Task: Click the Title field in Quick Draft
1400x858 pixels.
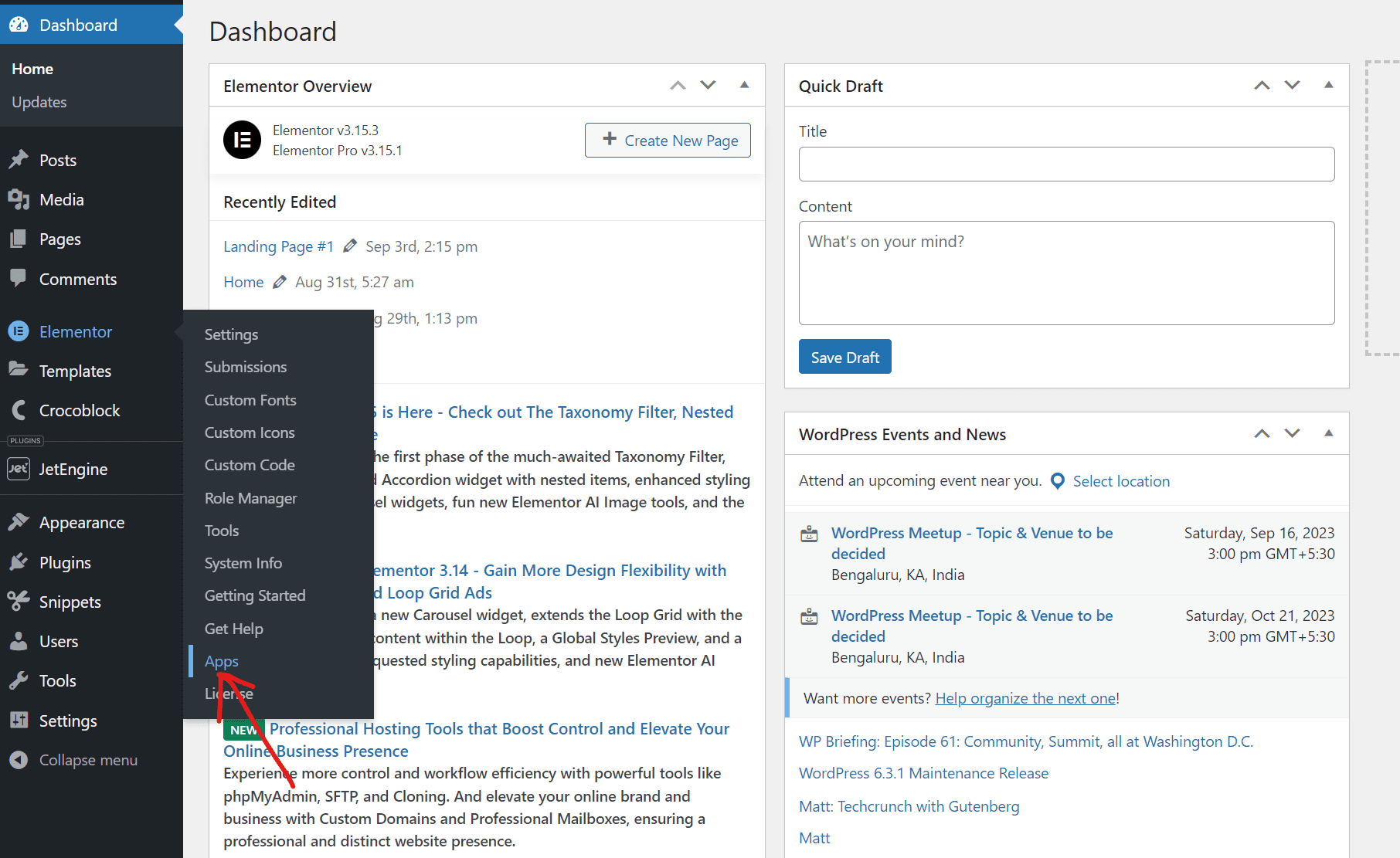Action: [x=1066, y=164]
